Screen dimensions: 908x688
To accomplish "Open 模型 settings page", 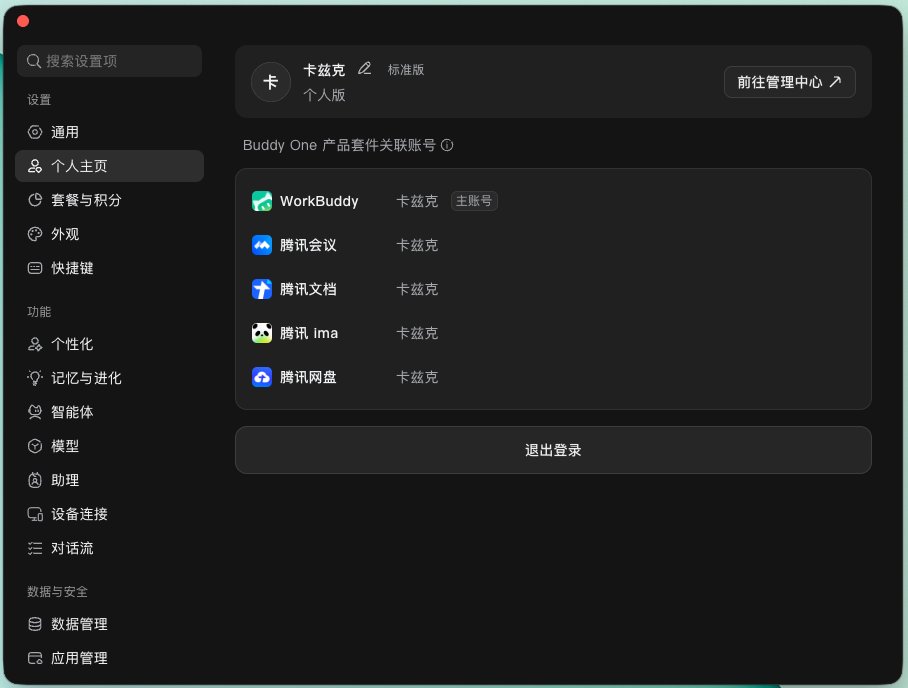I will coord(109,446).
